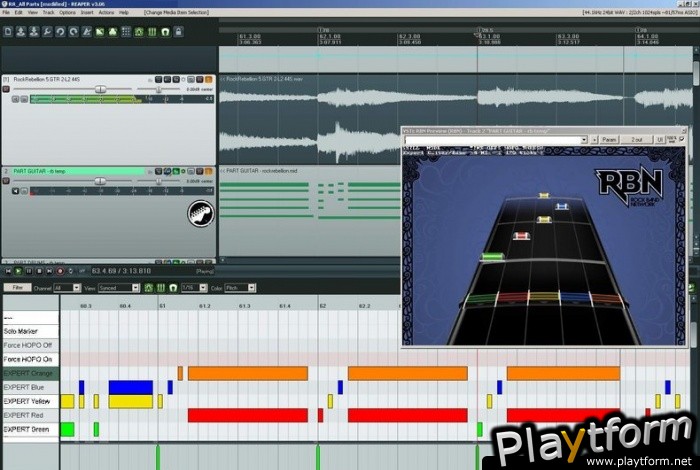
Task: Arm the PART GUITAR track for recording
Action: click(x=6, y=181)
